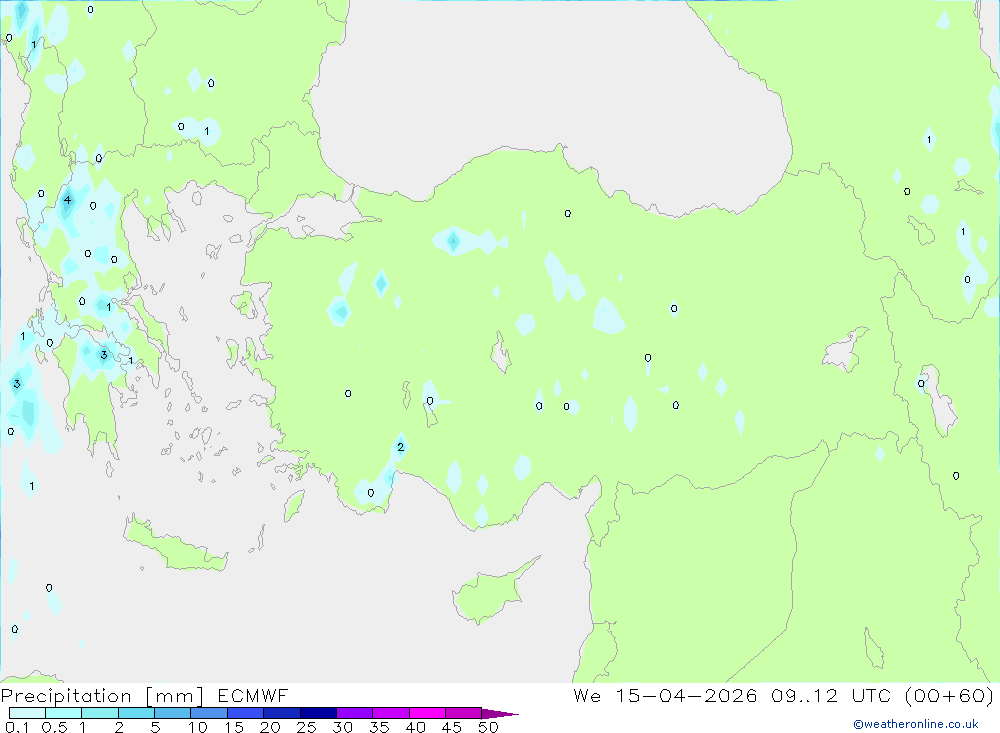This screenshot has height=733, width=1000.
Task: Select the 45–50 mm legend swatch
Action: [x=463, y=713]
